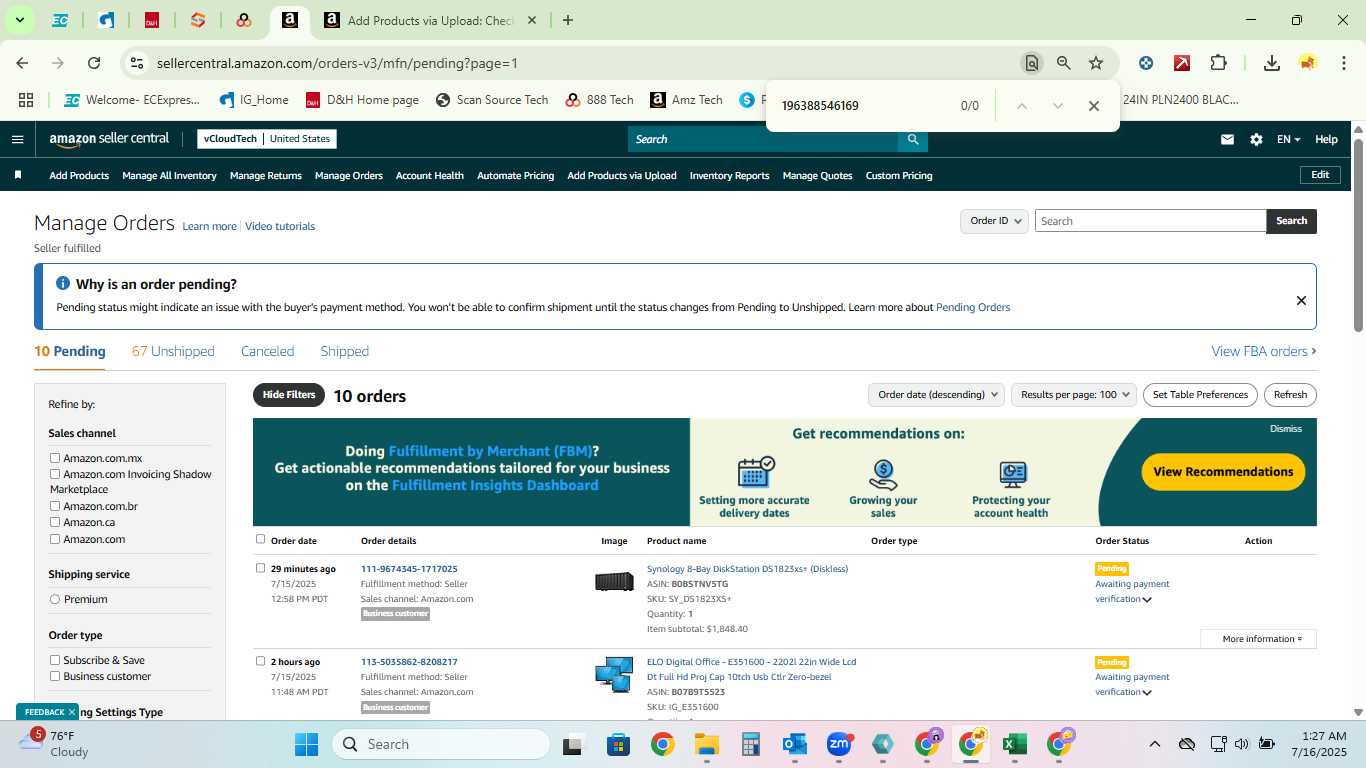The height and width of the screenshot is (768, 1366).
Task: Open browser downloads icon
Action: 1272,63
